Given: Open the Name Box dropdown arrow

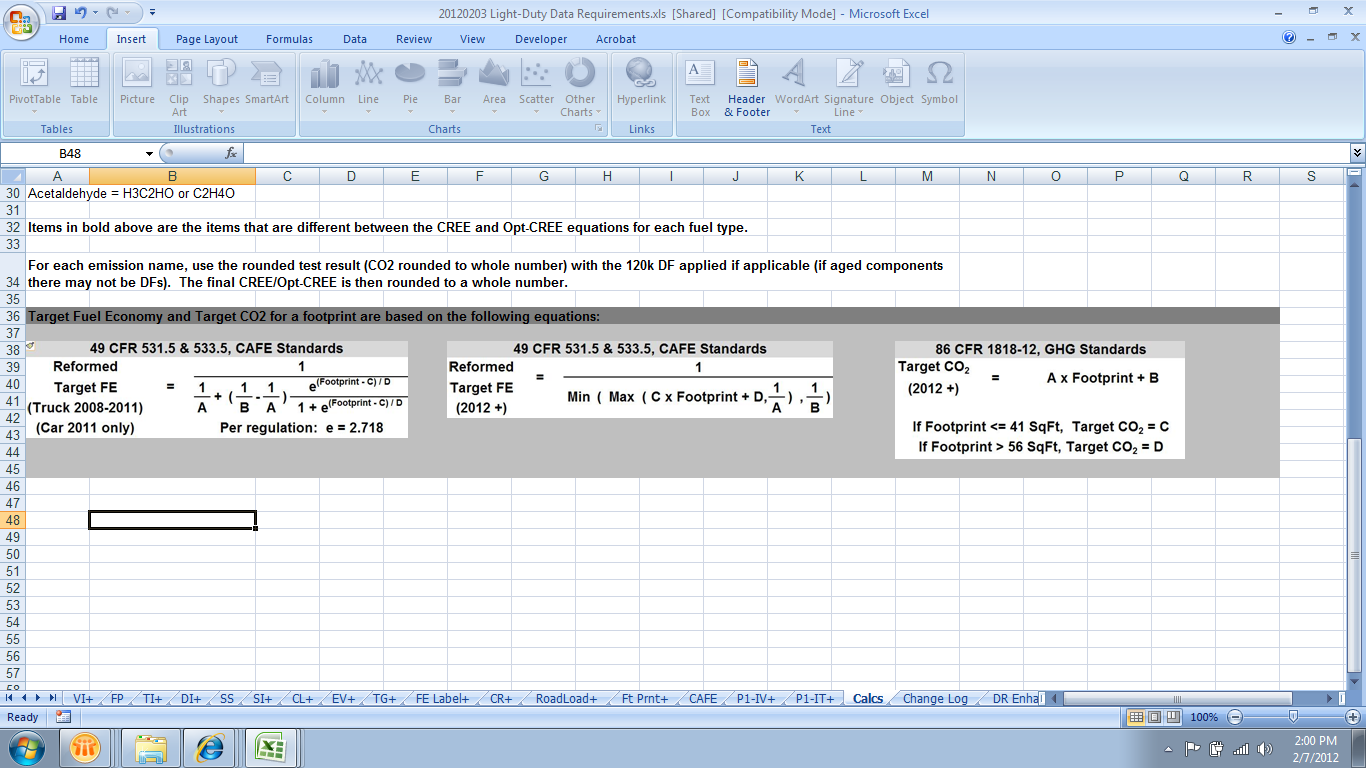Looking at the screenshot, I should (x=150, y=153).
